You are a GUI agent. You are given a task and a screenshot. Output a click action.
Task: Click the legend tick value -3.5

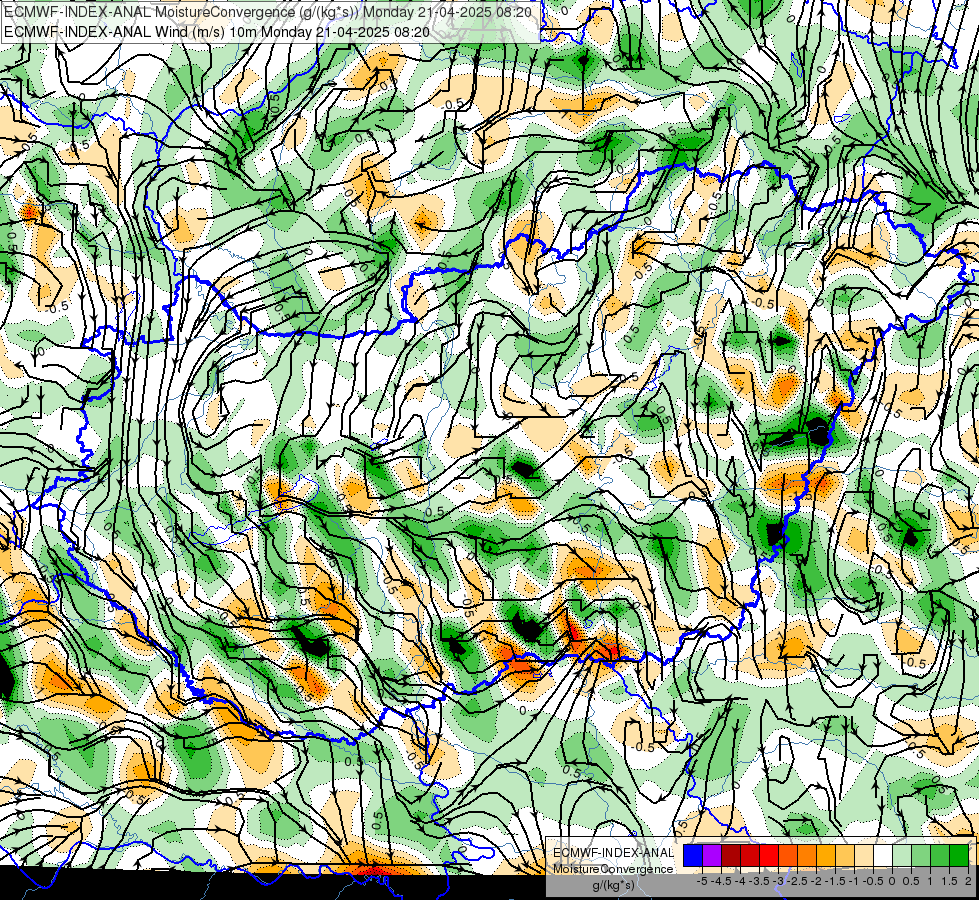tap(759, 881)
